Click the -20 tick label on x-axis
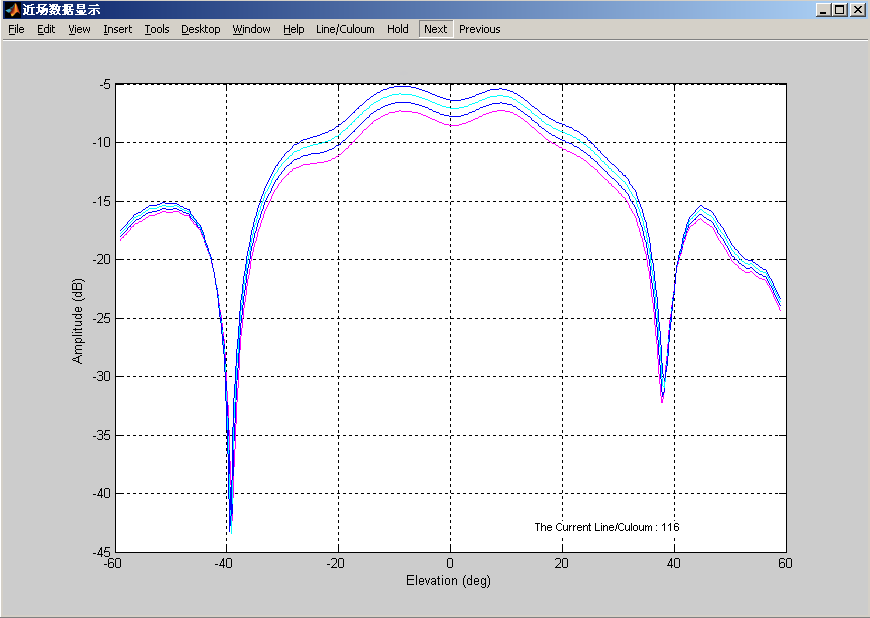Screen dimensions: 870x618 (x=336, y=563)
